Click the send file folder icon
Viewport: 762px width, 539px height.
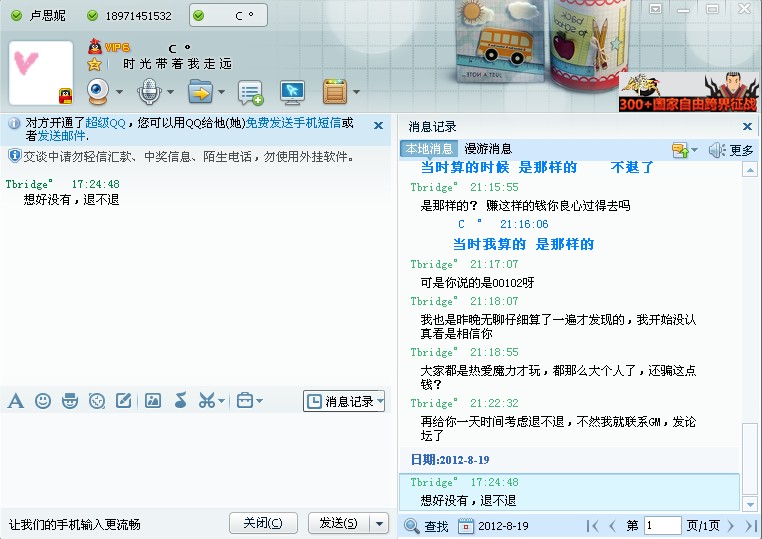coord(200,92)
